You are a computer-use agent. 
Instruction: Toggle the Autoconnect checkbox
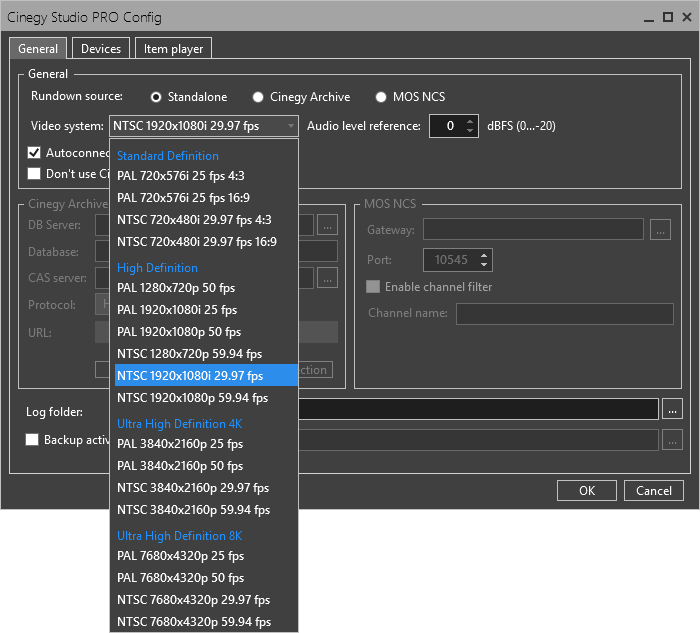click(x=34, y=153)
